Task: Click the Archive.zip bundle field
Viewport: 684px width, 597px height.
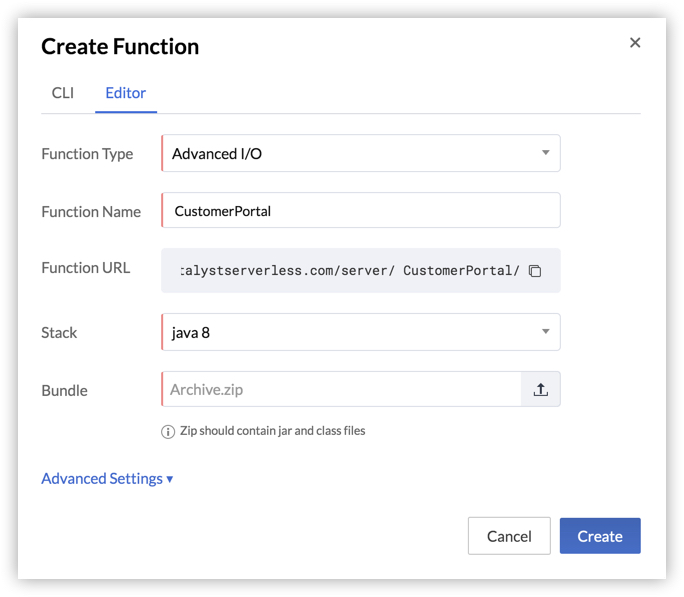Action: 342,389
